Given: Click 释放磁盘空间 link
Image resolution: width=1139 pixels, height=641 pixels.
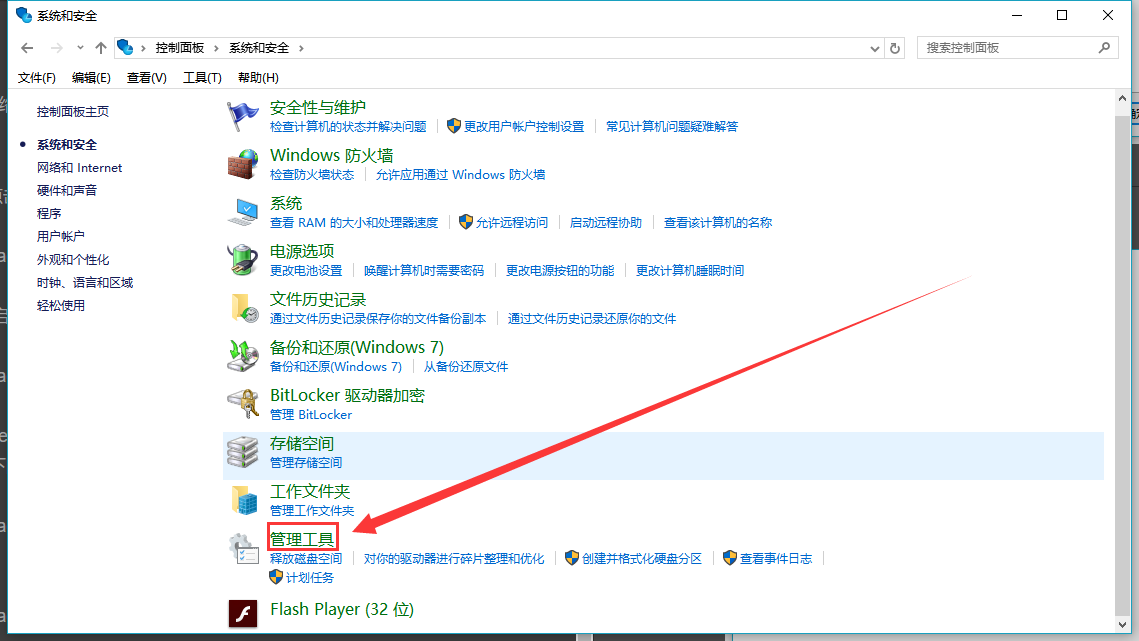Looking at the screenshot, I should [x=306, y=559].
